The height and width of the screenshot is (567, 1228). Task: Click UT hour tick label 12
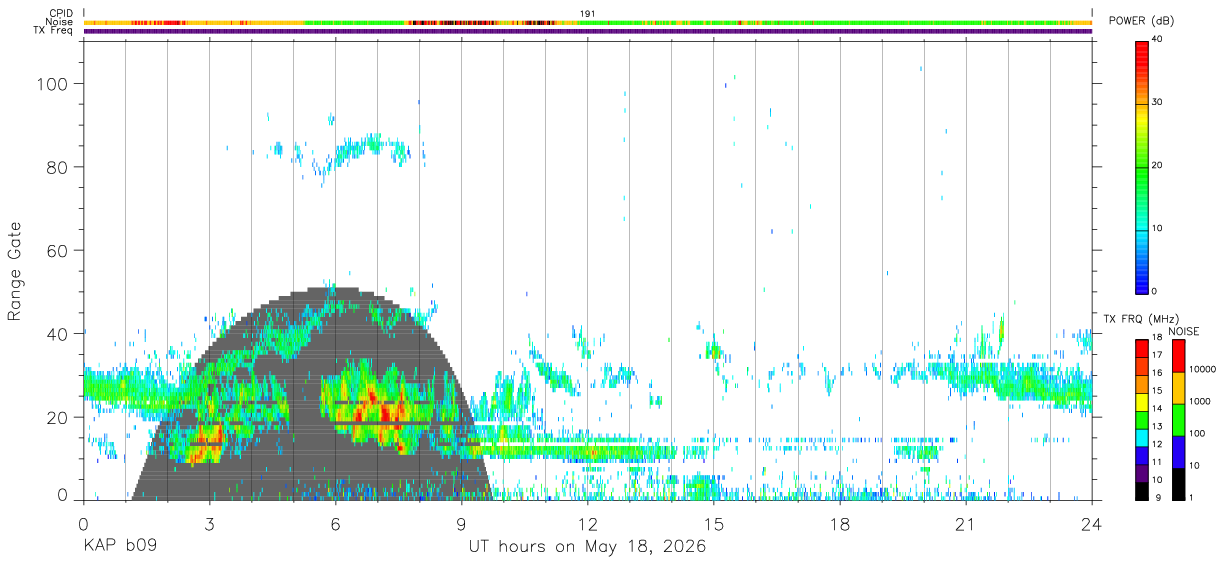[587, 524]
